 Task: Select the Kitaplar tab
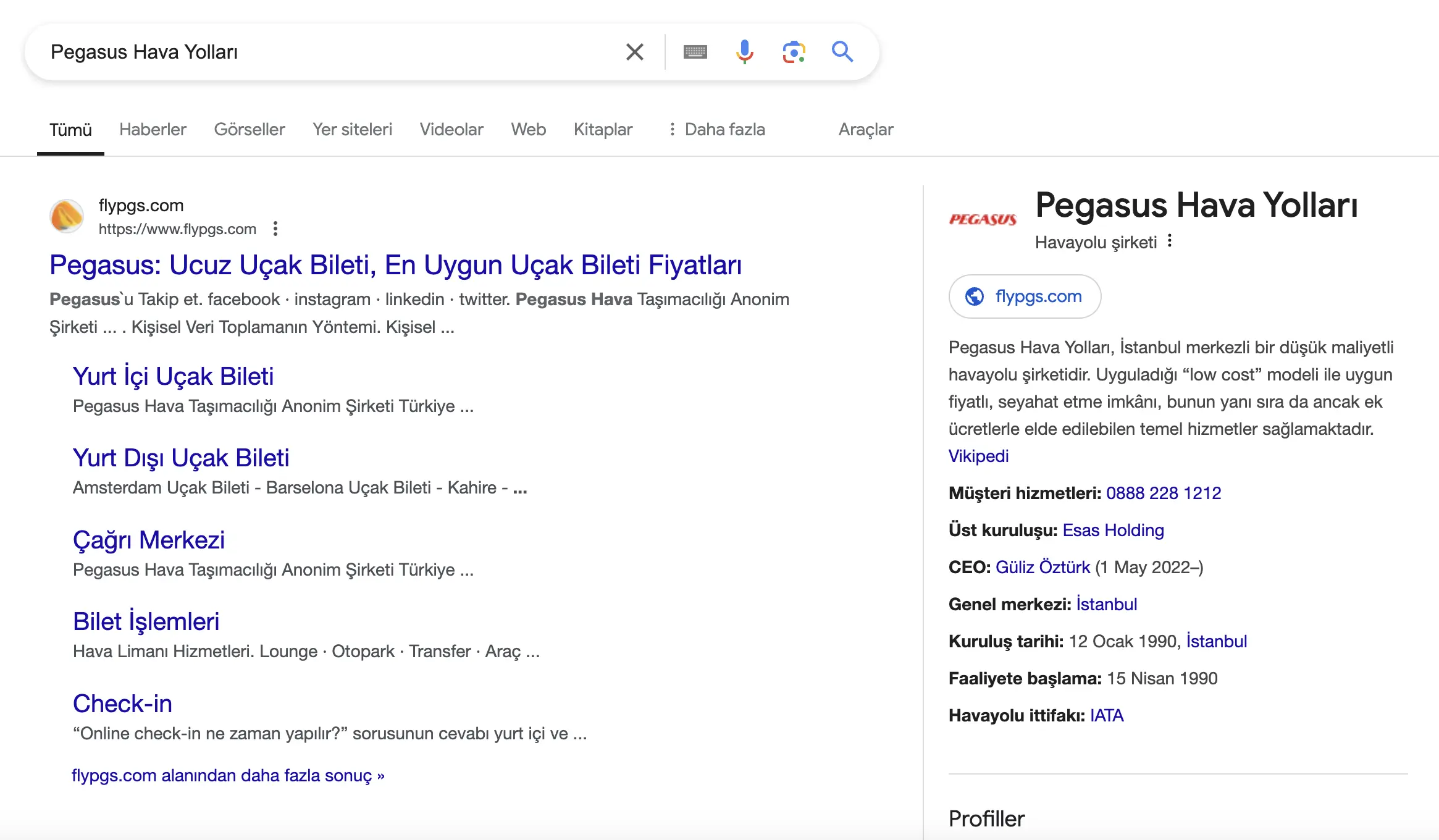[603, 130]
